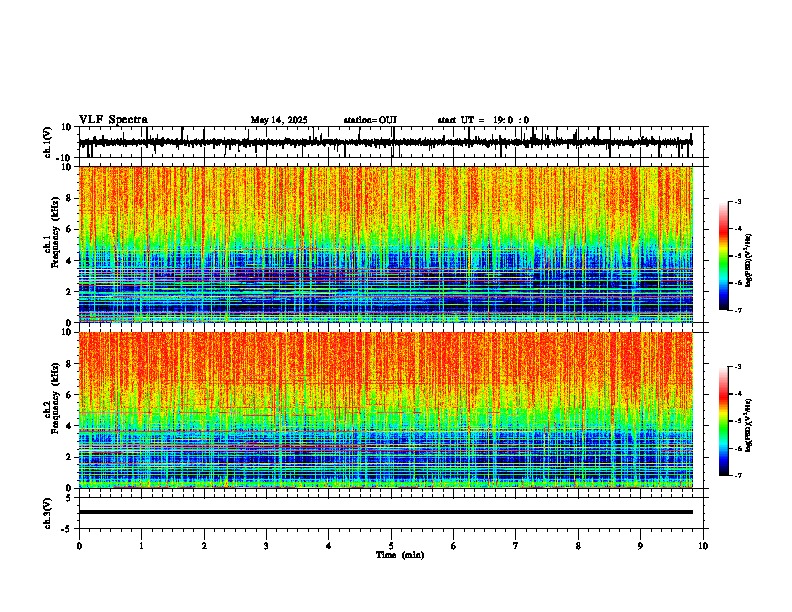Click the '5' tick on the time axis
792x612 pixels.
point(391,546)
